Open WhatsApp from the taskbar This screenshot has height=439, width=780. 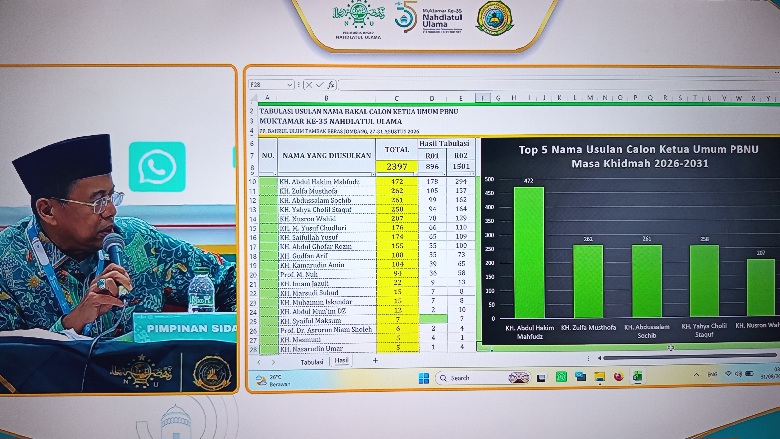561,377
